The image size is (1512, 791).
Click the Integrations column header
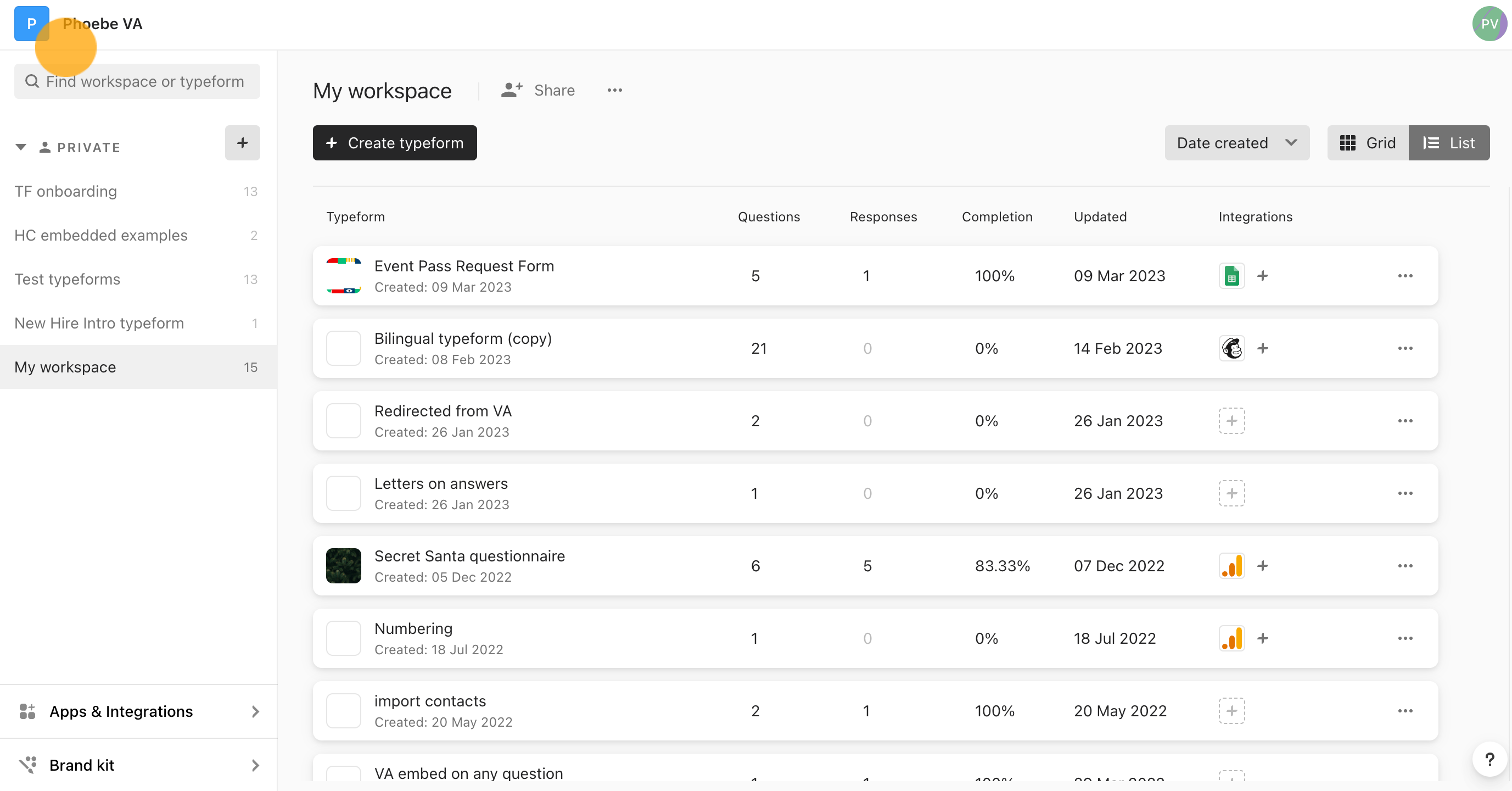click(1255, 216)
